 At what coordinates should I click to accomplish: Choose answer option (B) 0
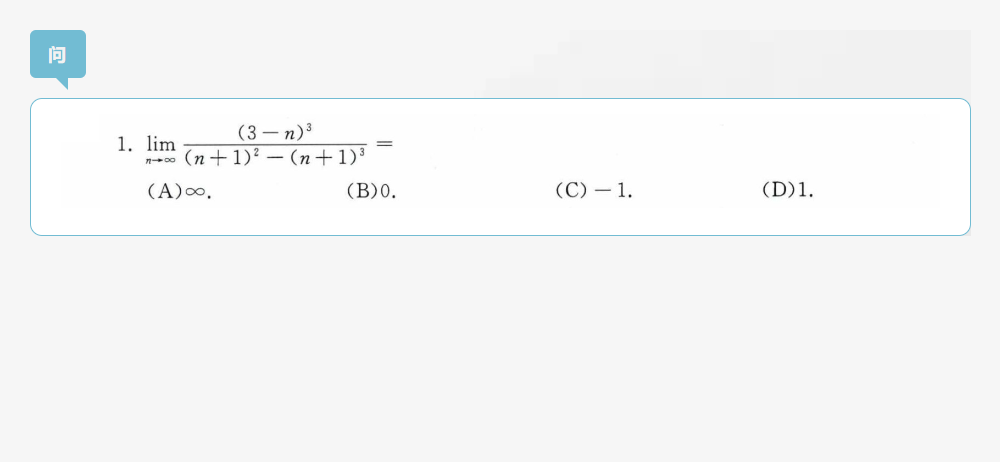pyautogui.click(x=371, y=191)
